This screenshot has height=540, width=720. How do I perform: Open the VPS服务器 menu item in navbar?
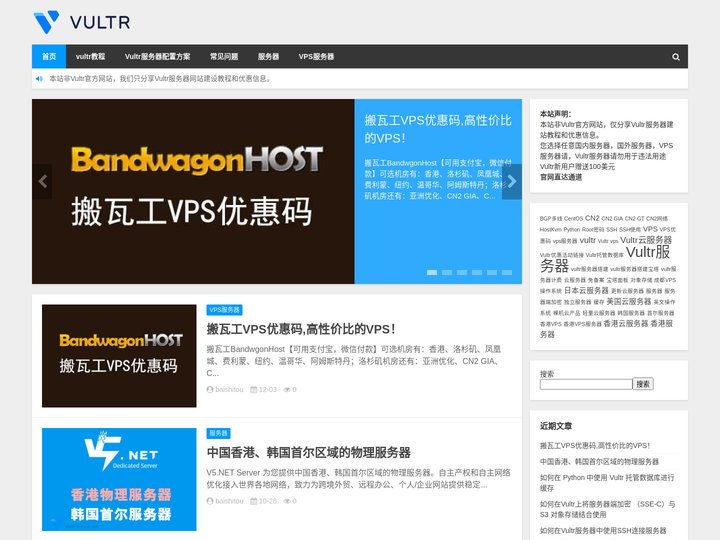[316, 56]
